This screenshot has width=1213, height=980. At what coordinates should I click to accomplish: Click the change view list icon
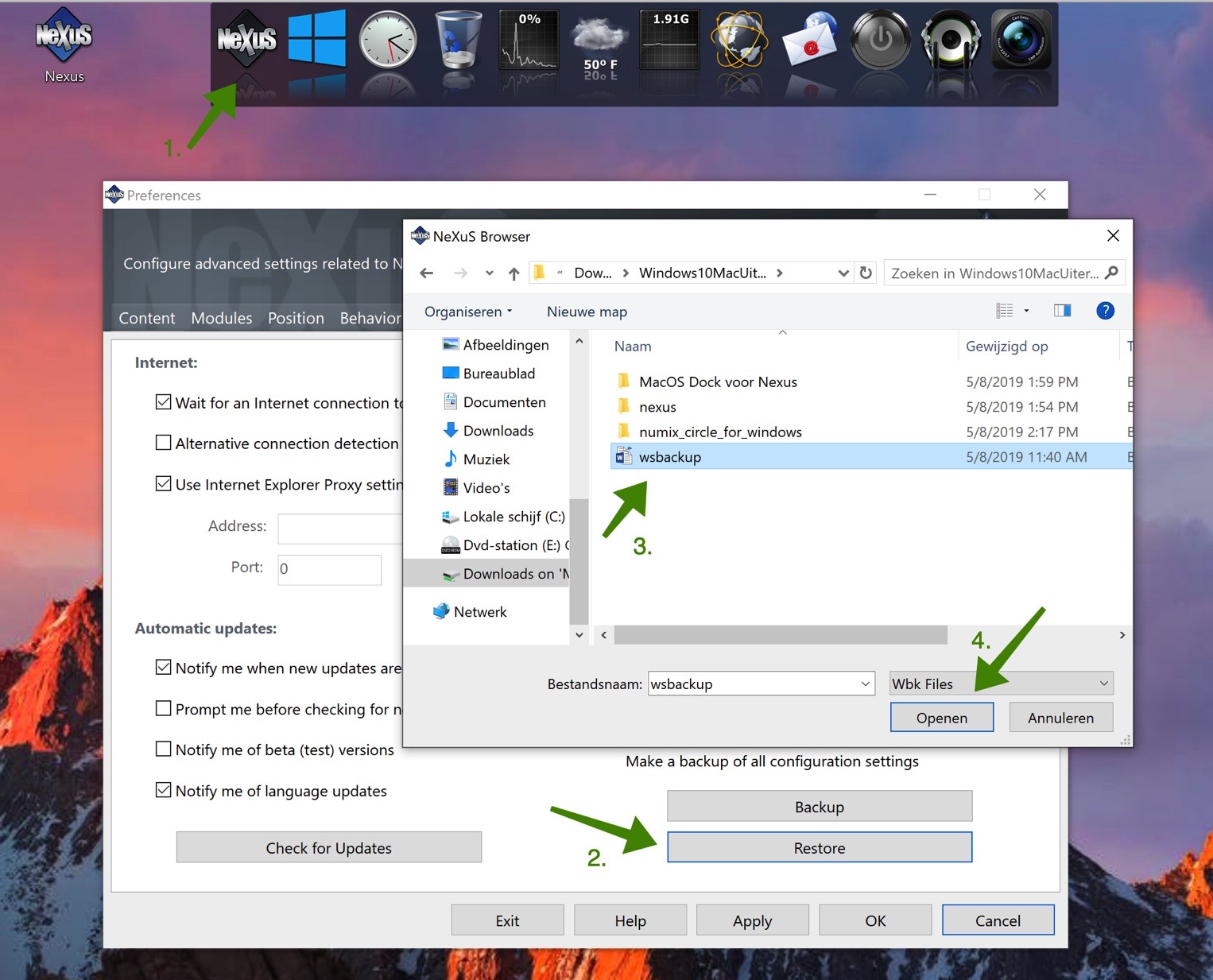click(1005, 311)
